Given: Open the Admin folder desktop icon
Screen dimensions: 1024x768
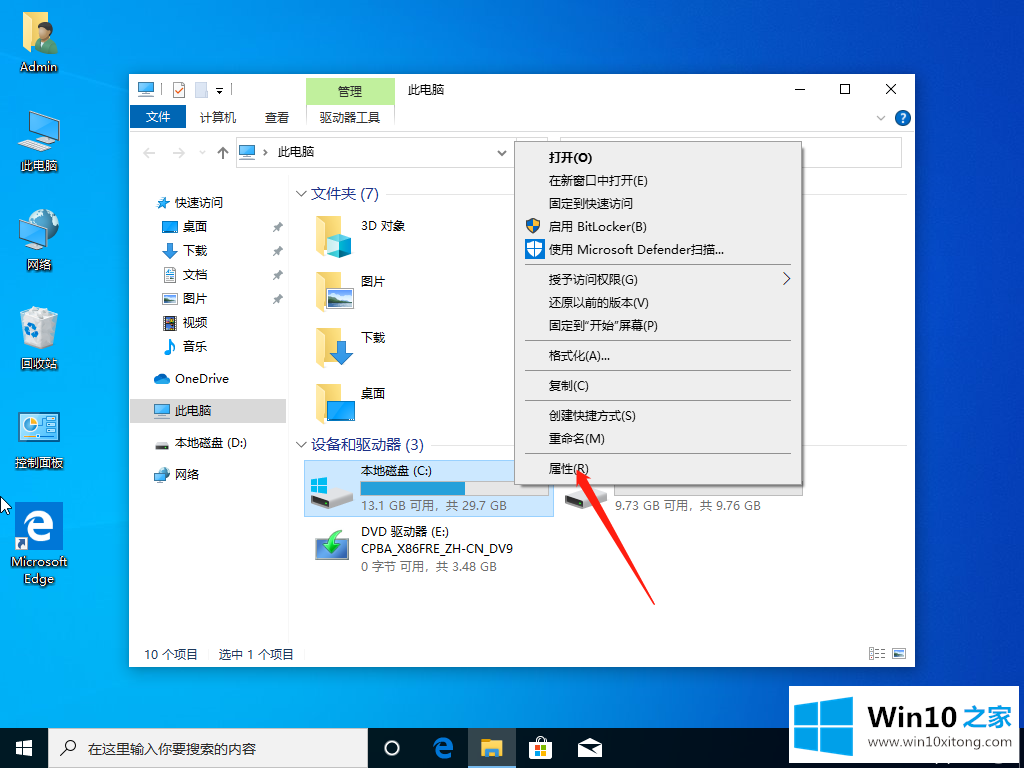Looking at the screenshot, I should [x=39, y=42].
